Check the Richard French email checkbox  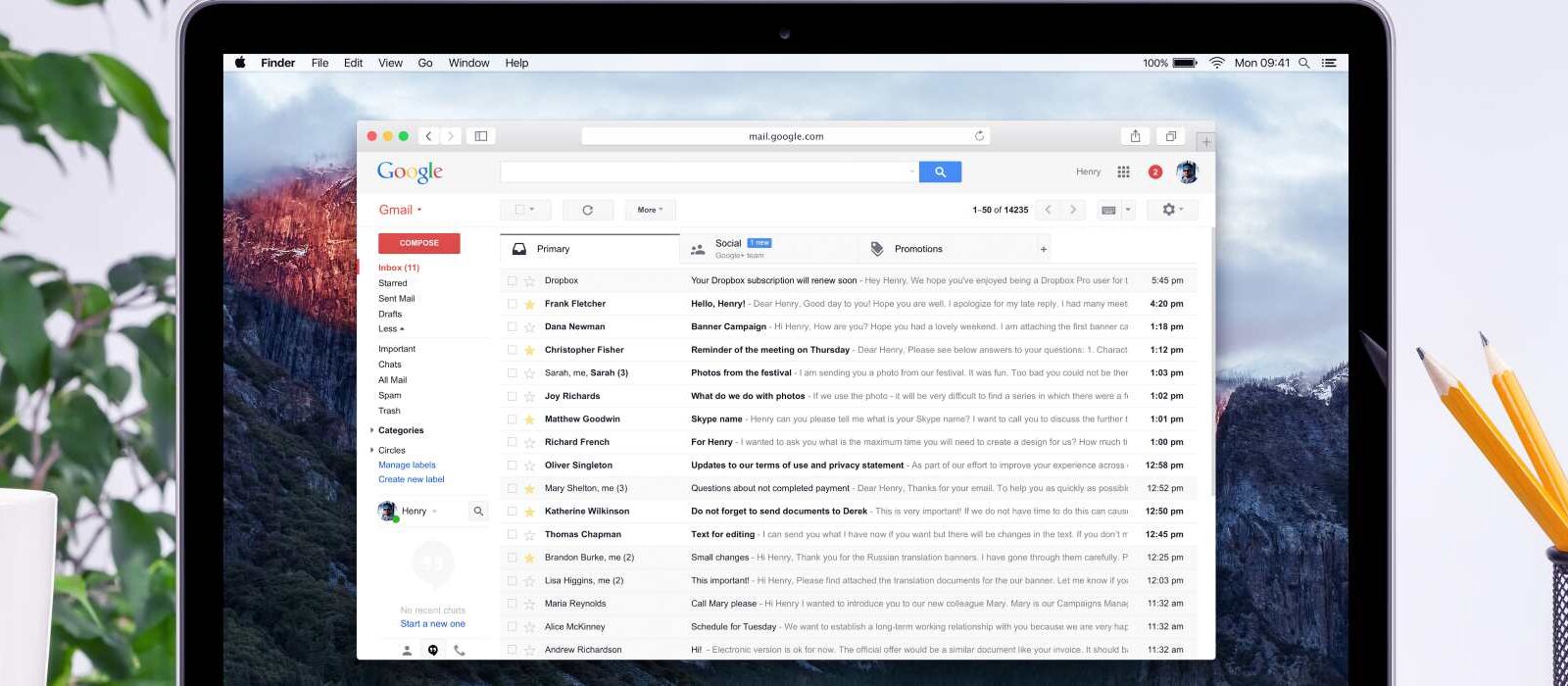(x=512, y=442)
